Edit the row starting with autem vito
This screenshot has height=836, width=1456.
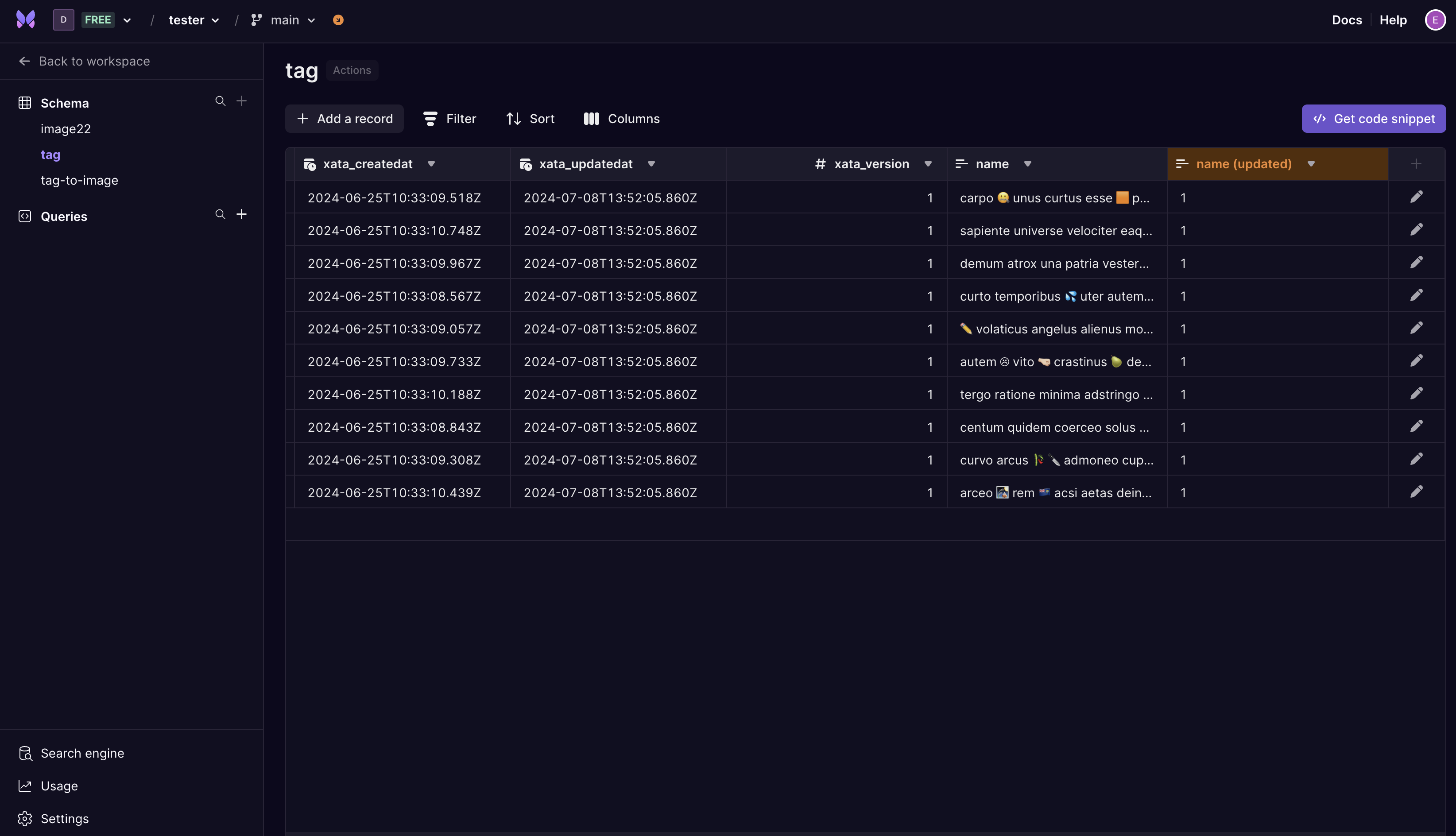1417,360
